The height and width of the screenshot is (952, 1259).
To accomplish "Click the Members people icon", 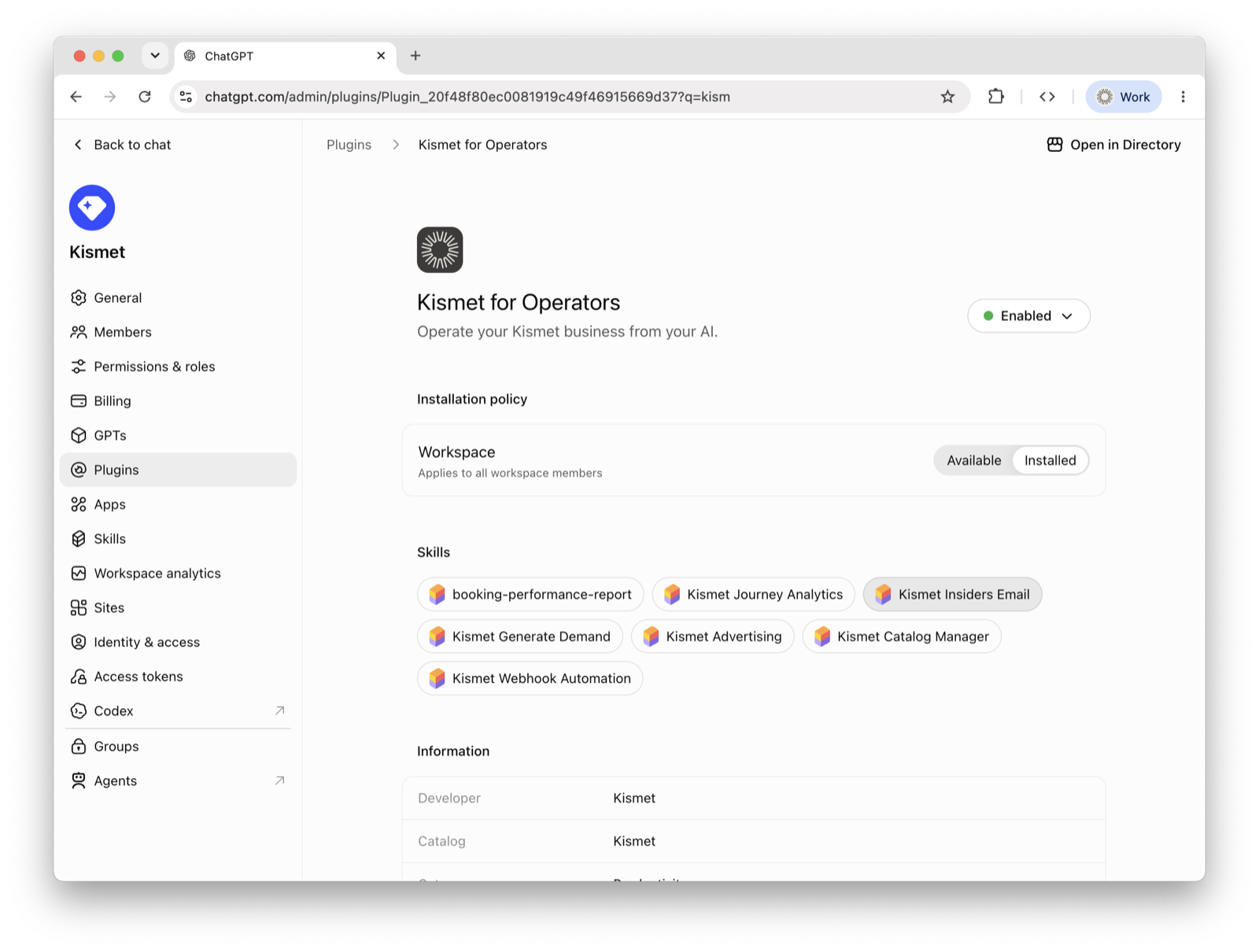I will click(x=79, y=332).
